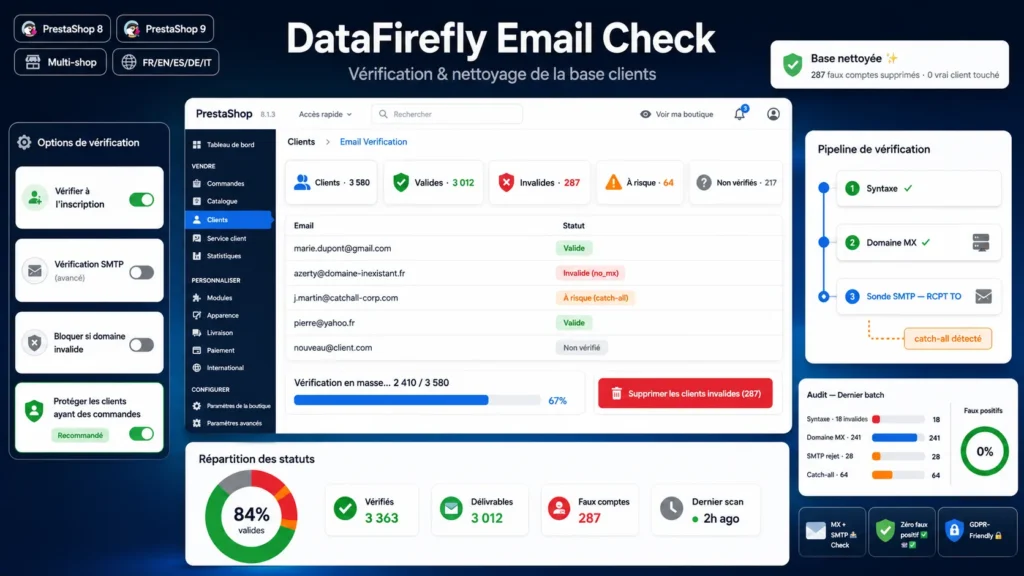This screenshot has height=576, width=1024.
Task: Click the Invalide (no_mx) status badge
Action: pyautogui.click(x=590, y=273)
